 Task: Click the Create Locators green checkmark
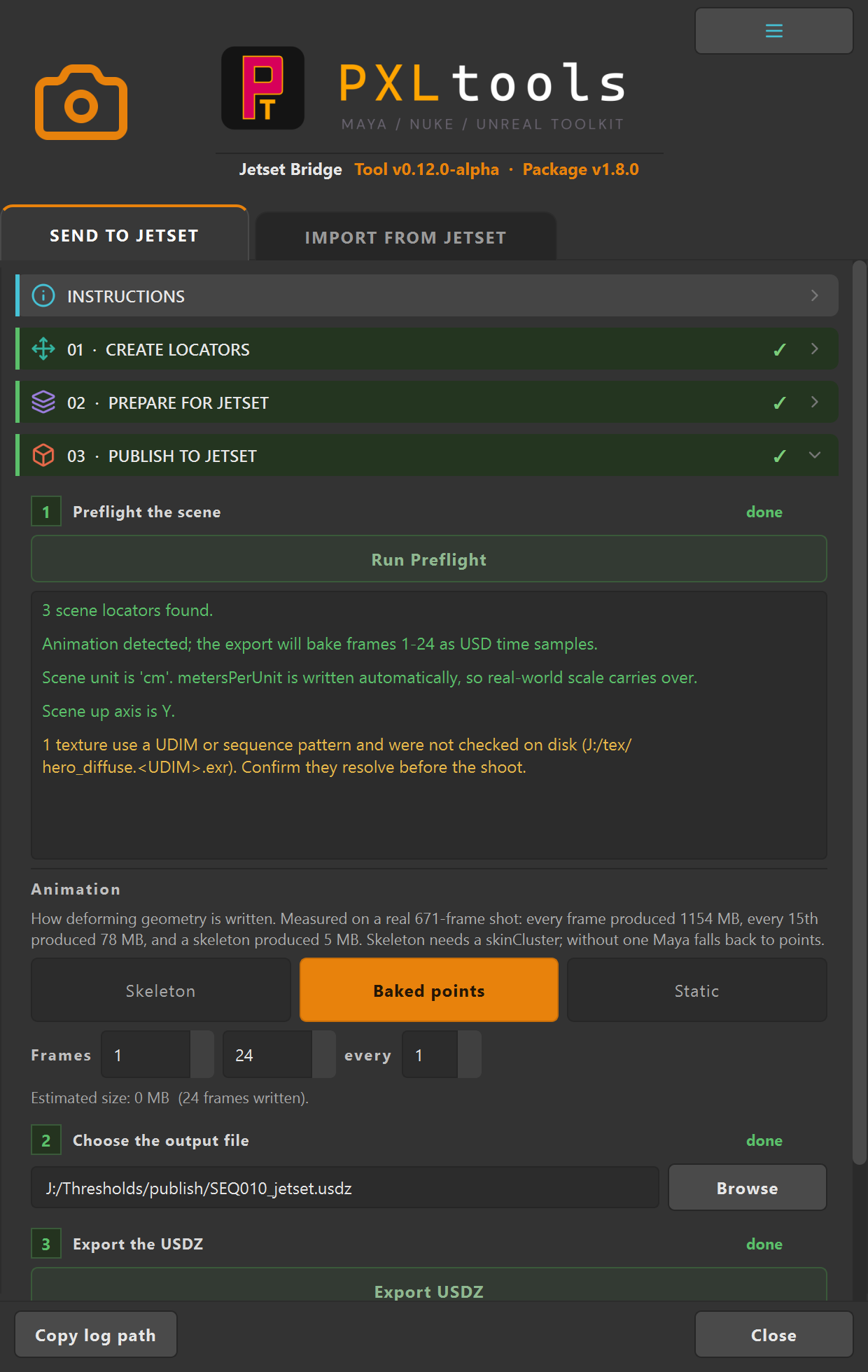779,349
